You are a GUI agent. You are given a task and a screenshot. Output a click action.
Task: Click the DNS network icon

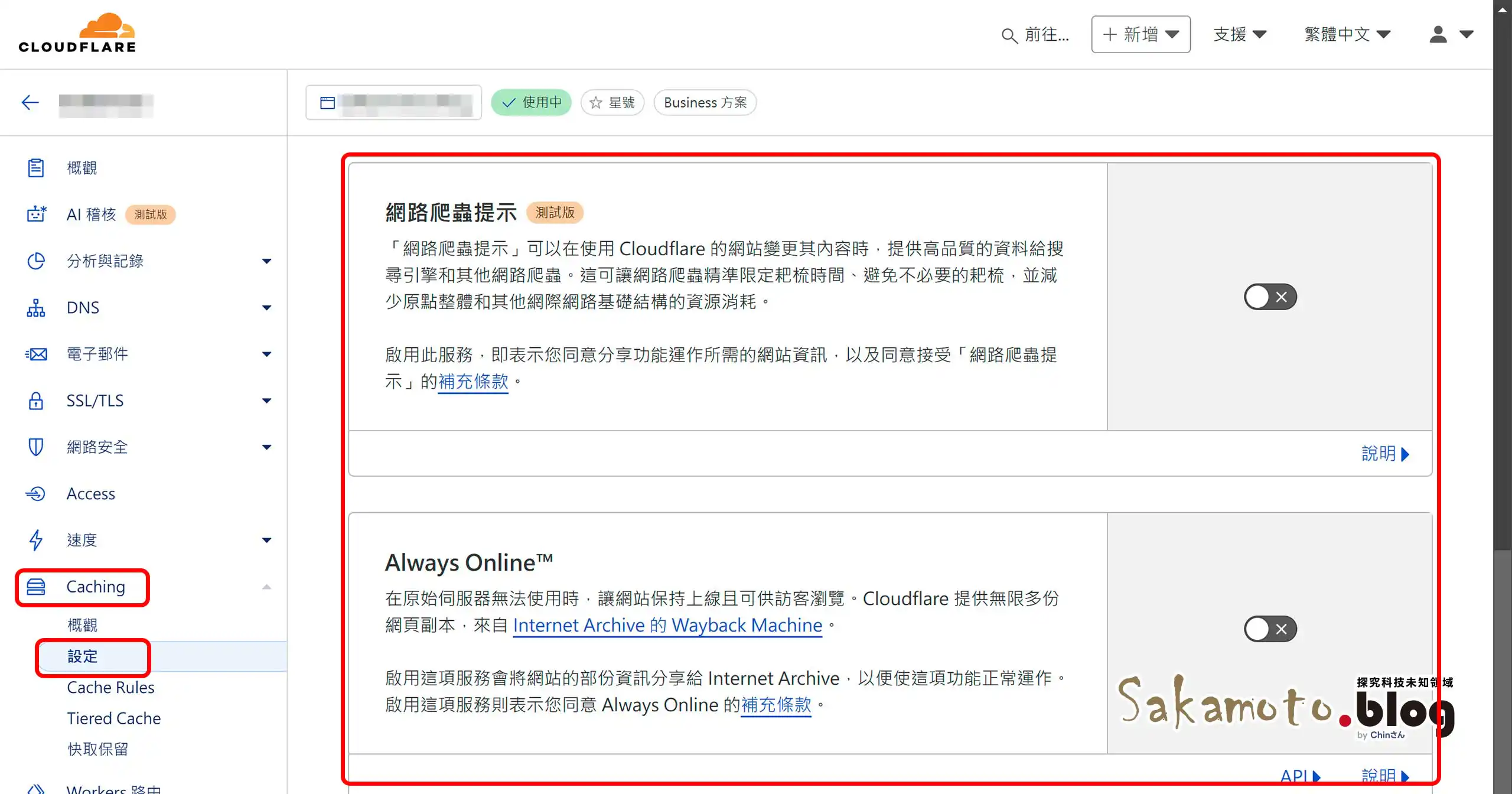[x=37, y=307]
